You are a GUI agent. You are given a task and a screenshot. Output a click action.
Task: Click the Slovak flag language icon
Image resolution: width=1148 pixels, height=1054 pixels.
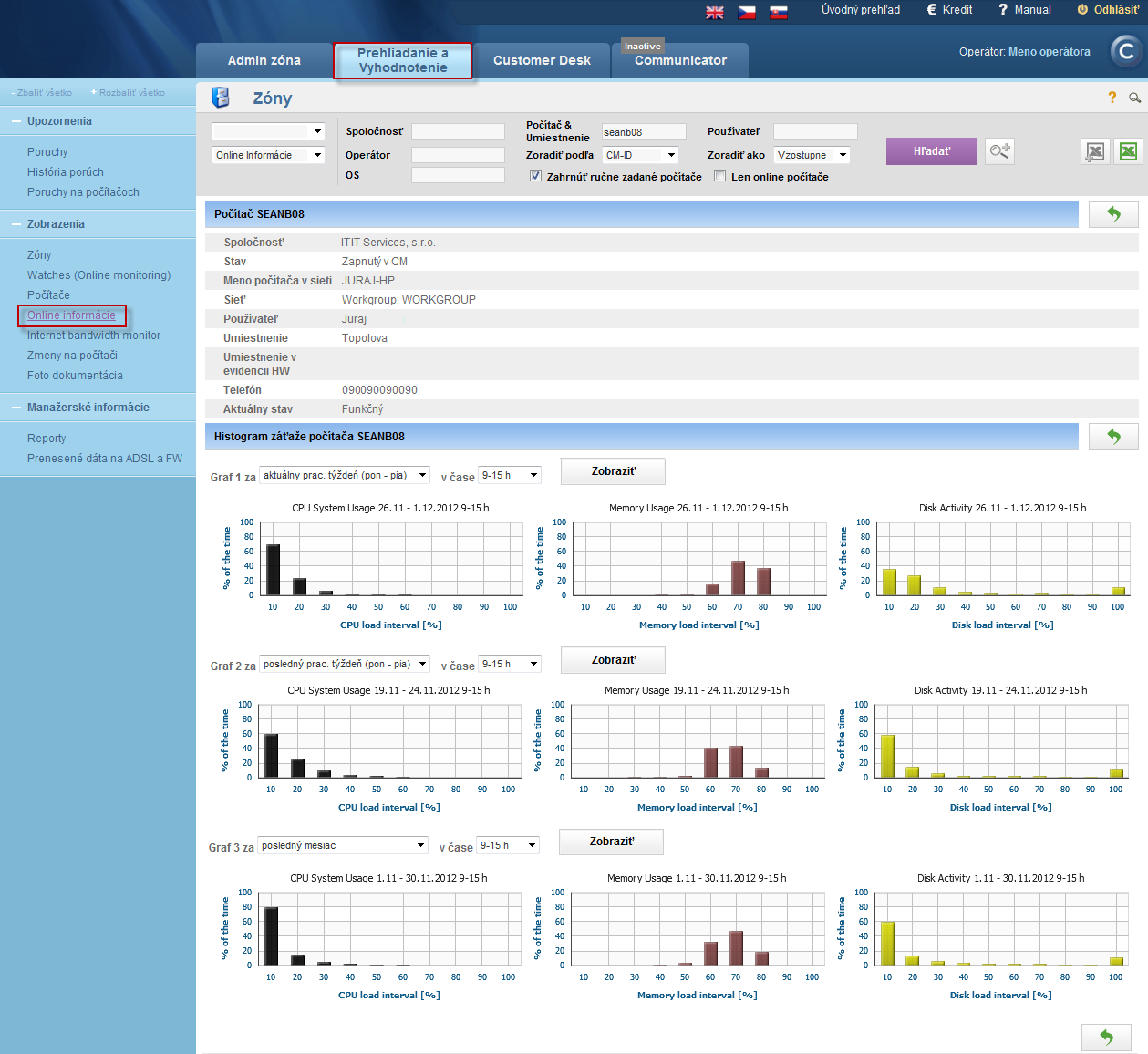click(x=778, y=12)
